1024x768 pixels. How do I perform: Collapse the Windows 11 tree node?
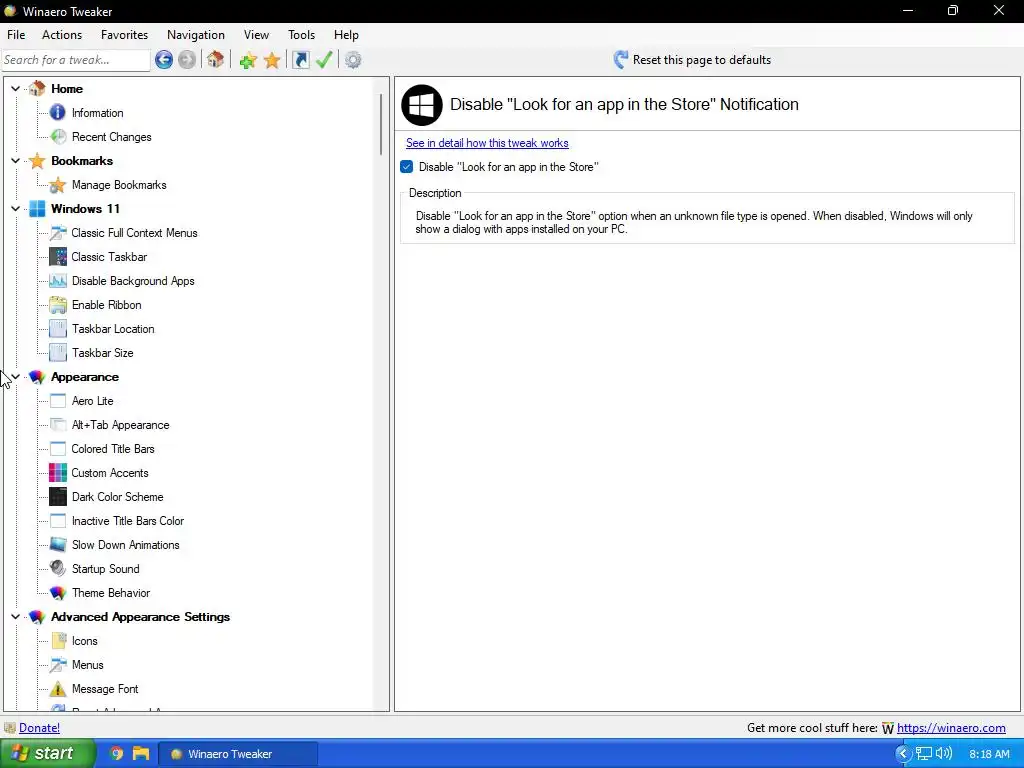click(x=16, y=208)
